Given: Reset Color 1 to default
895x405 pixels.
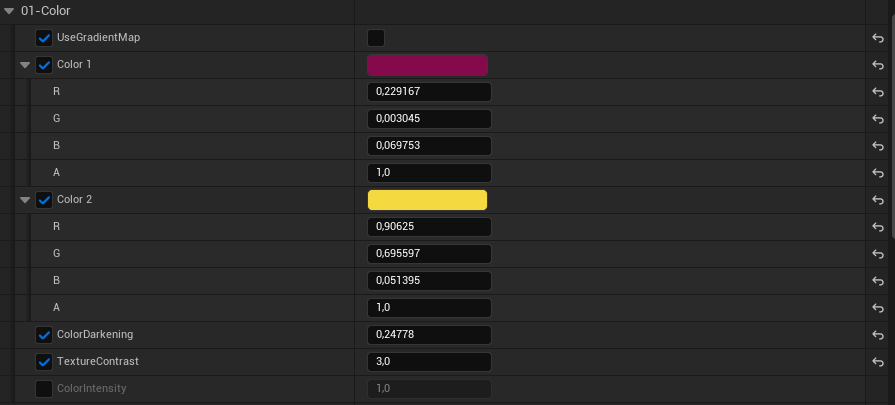Looking at the screenshot, I should pos(878,65).
